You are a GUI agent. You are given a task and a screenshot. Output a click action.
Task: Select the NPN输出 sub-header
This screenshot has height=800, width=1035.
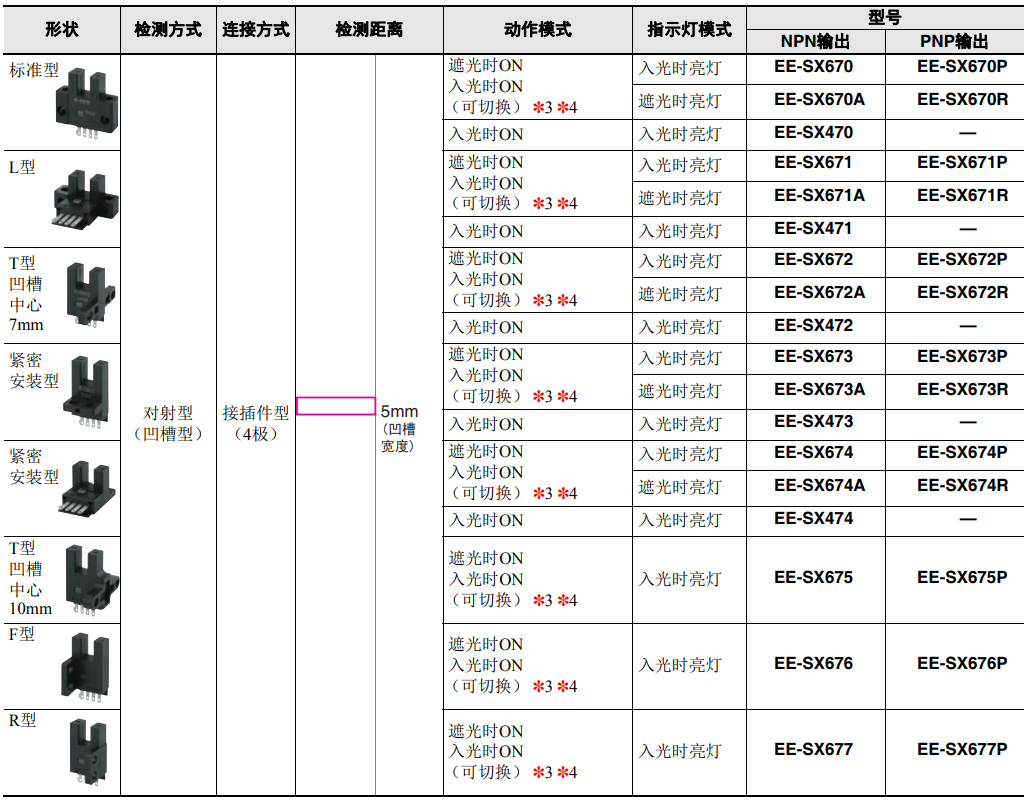815,42
